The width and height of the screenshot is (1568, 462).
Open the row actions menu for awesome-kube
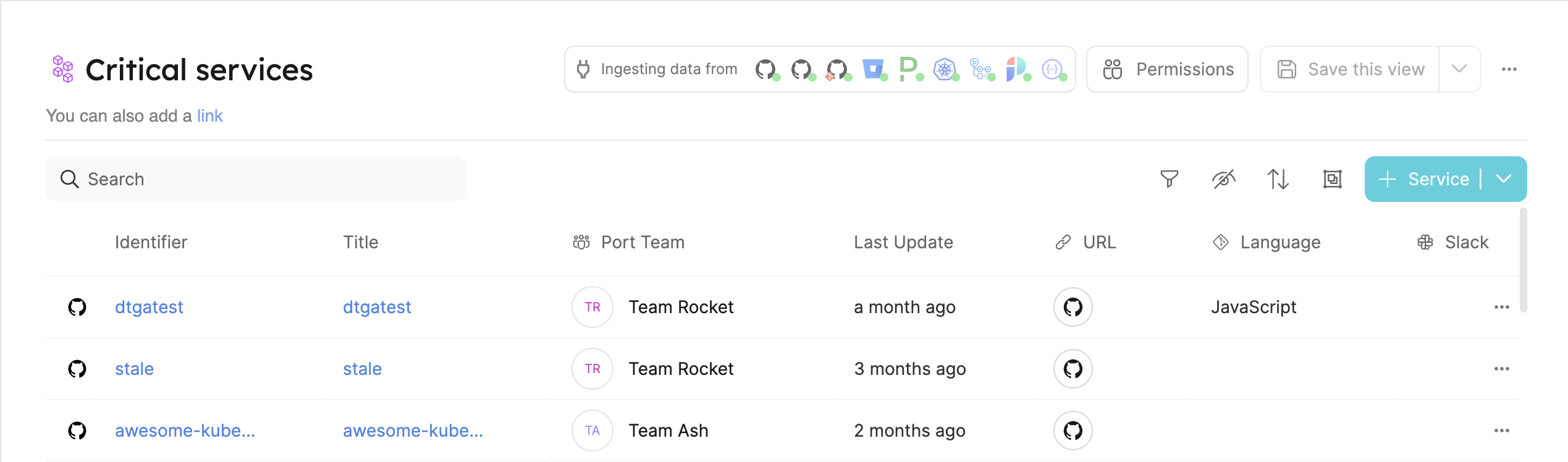[1501, 430]
